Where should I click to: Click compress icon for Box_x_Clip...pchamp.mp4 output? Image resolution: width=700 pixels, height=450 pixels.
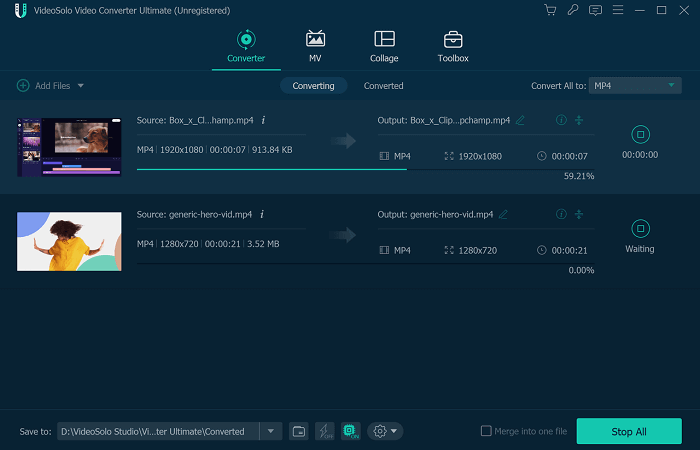tap(579, 120)
